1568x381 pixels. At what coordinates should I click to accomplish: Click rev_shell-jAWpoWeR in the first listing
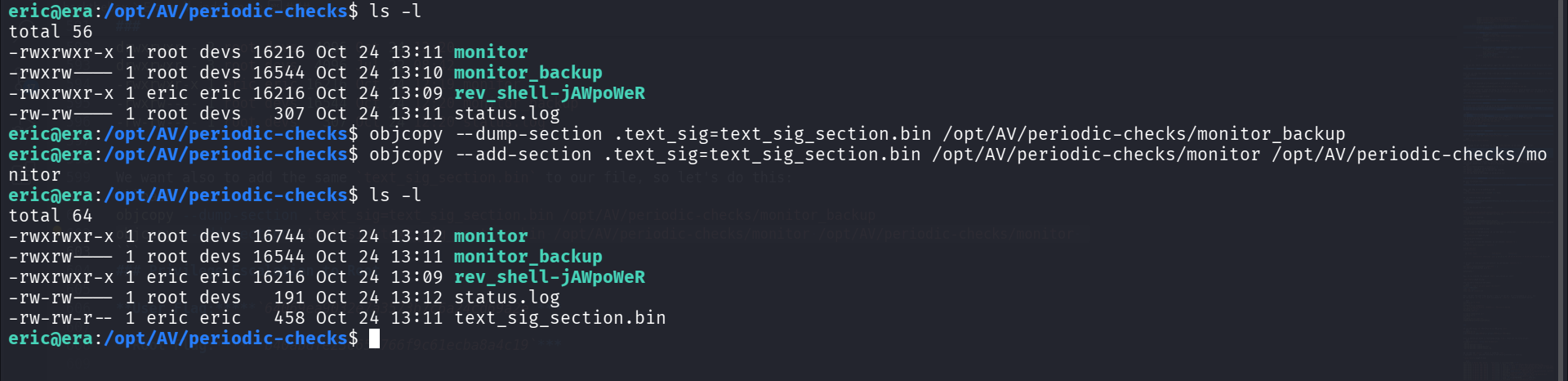[x=549, y=93]
